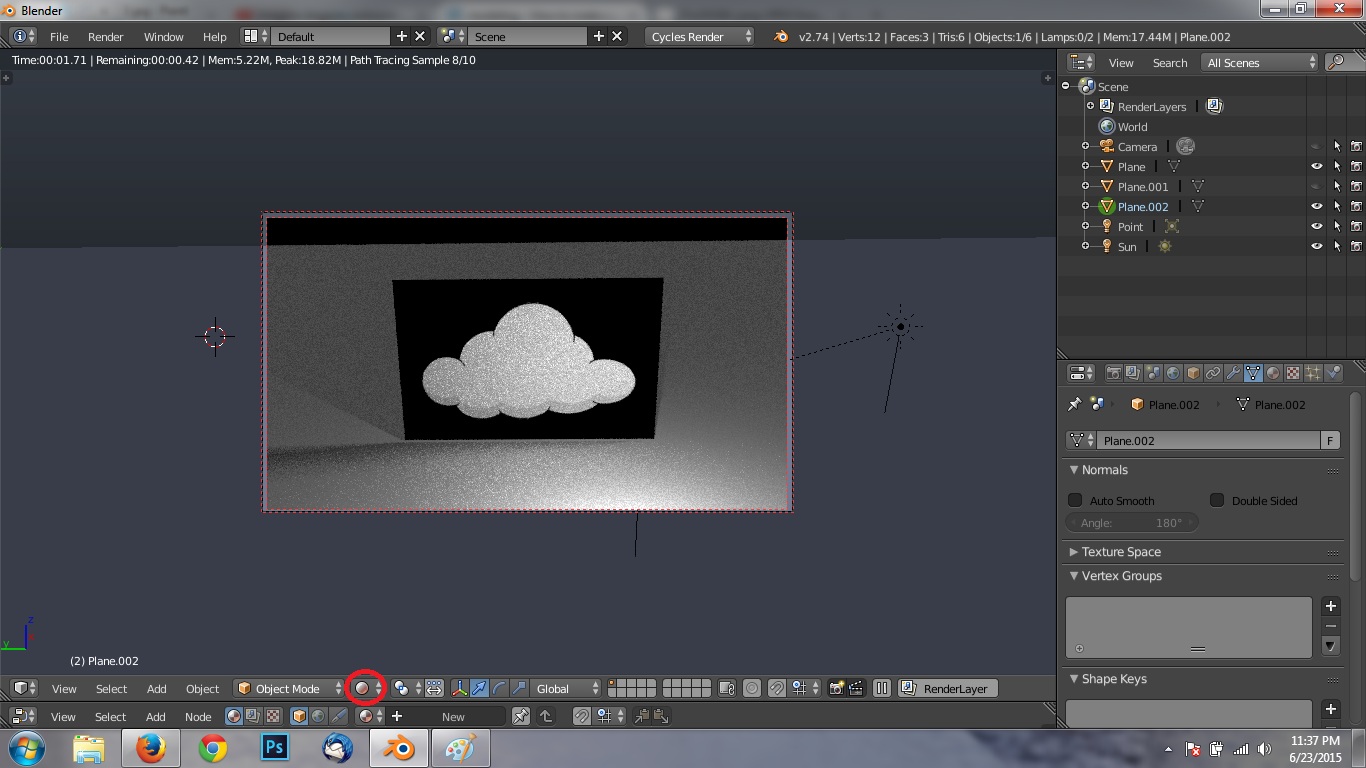
Task: Open the Help menu
Action: 214,36
